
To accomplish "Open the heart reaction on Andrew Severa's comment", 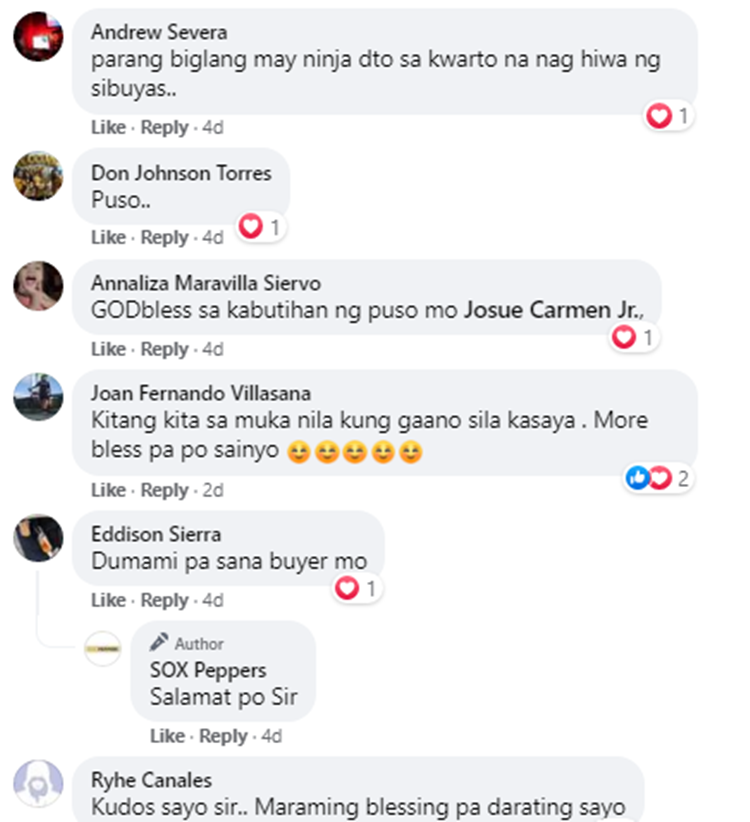I will [x=668, y=115].
